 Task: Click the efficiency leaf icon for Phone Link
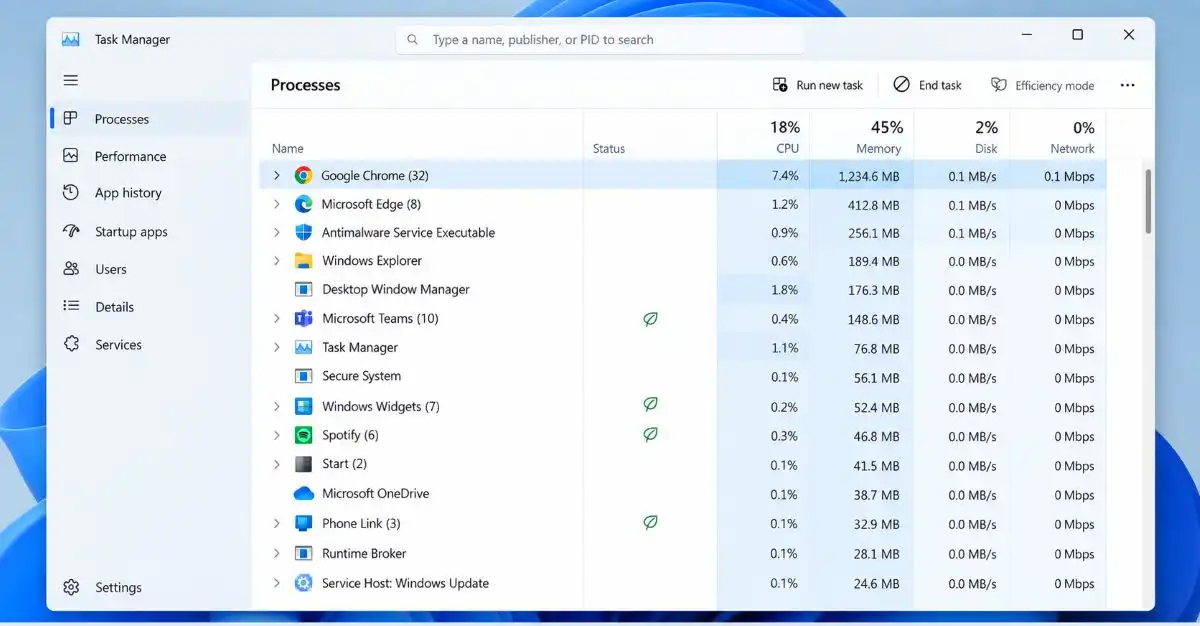coord(650,522)
